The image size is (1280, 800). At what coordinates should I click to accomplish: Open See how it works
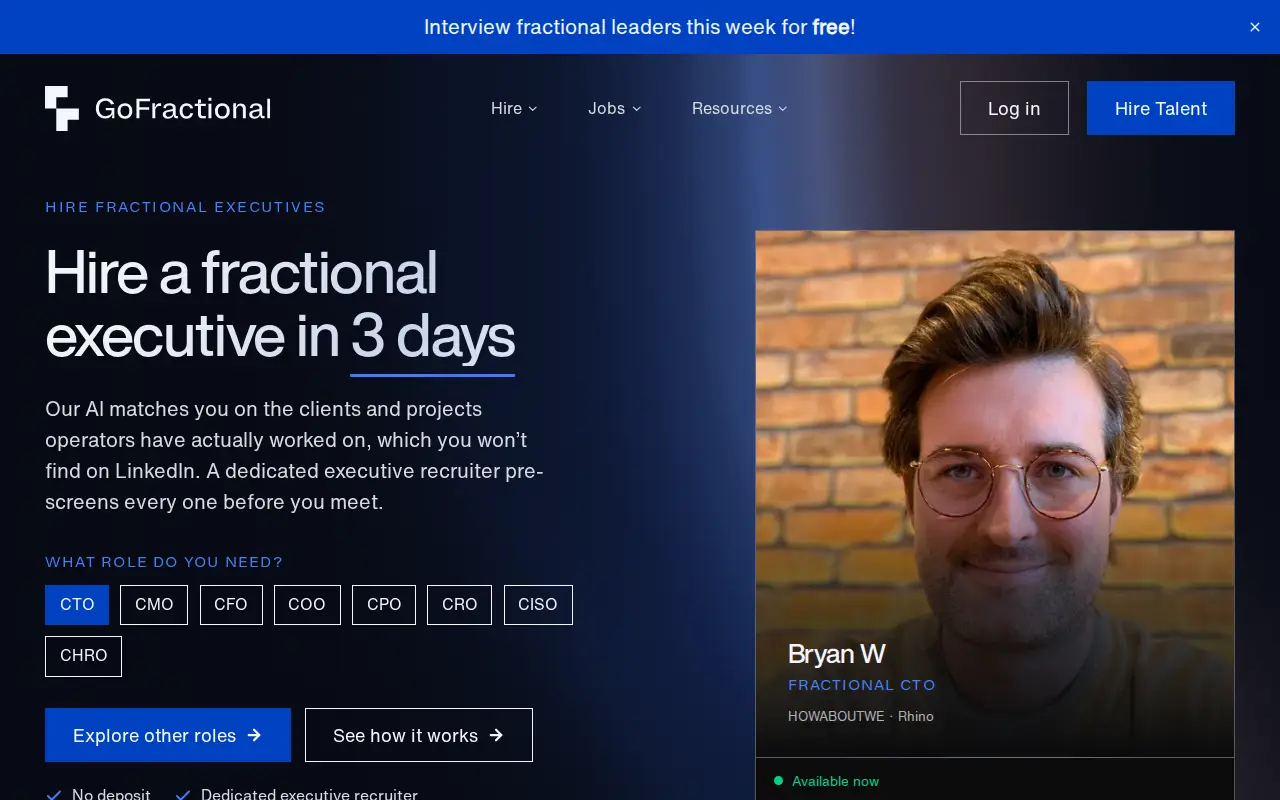click(x=419, y=735)
